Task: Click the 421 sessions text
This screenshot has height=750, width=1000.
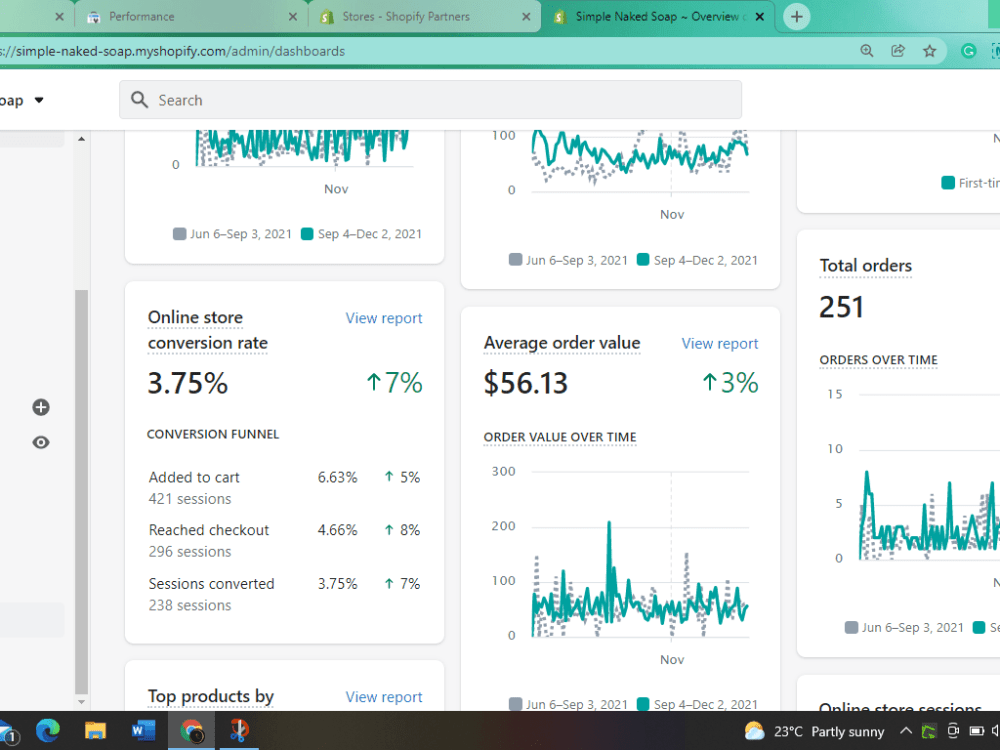Action: (190, 499)
